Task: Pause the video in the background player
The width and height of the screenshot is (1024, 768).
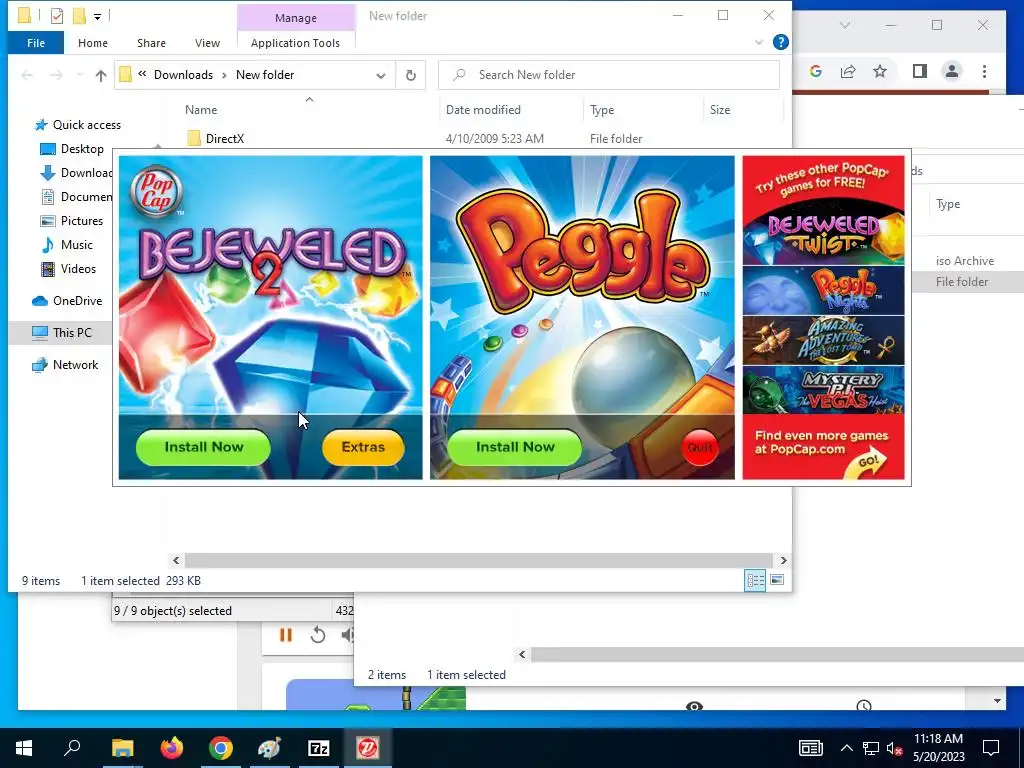Action: (x=285, y=635)
